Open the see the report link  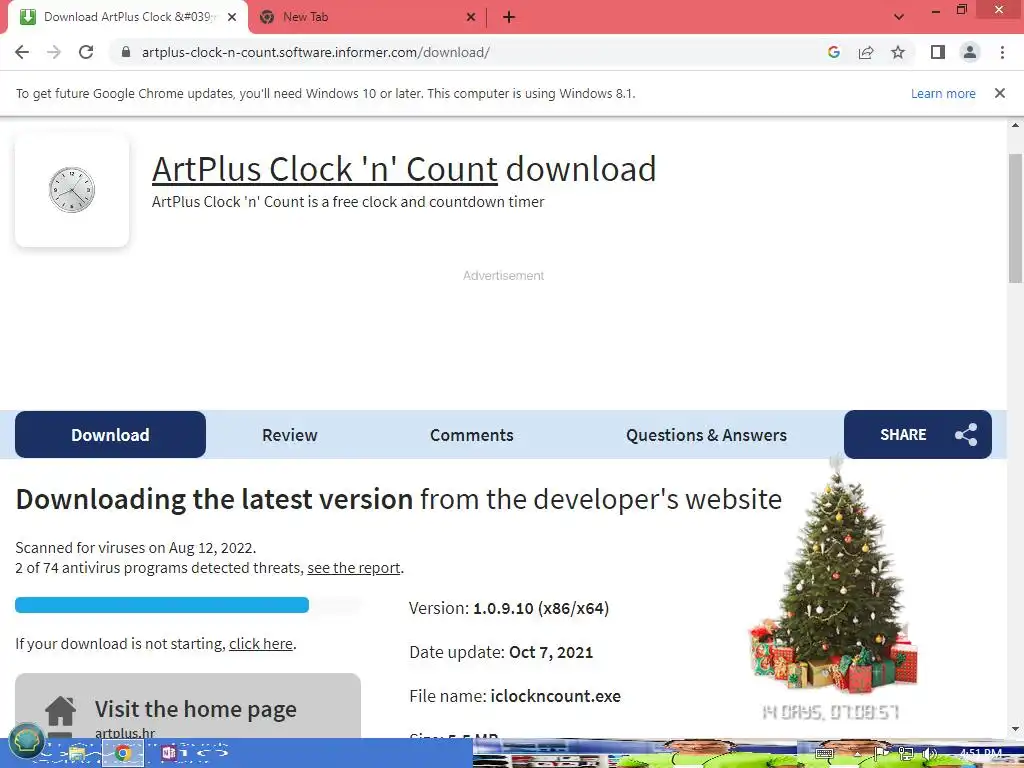pyautogui.click(x=353, y=568)
